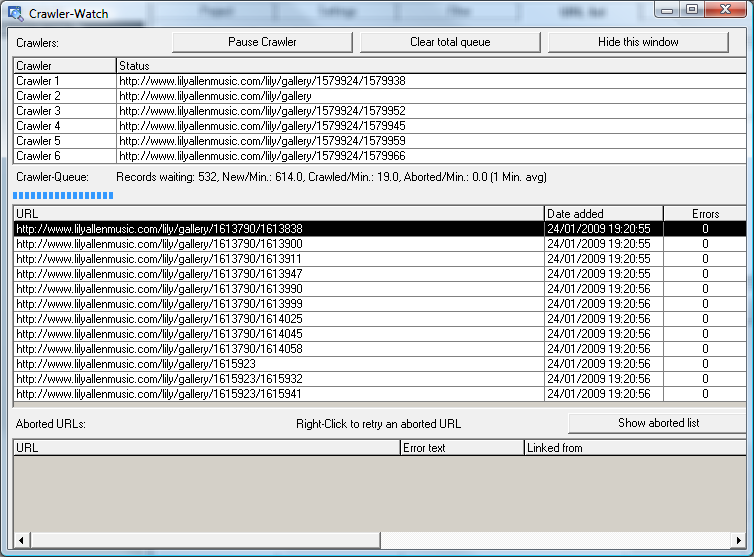Clear the total crawler queue
The height and width of the screenshot is (557, 754).
pyautogui.click(x=450, y=42)
